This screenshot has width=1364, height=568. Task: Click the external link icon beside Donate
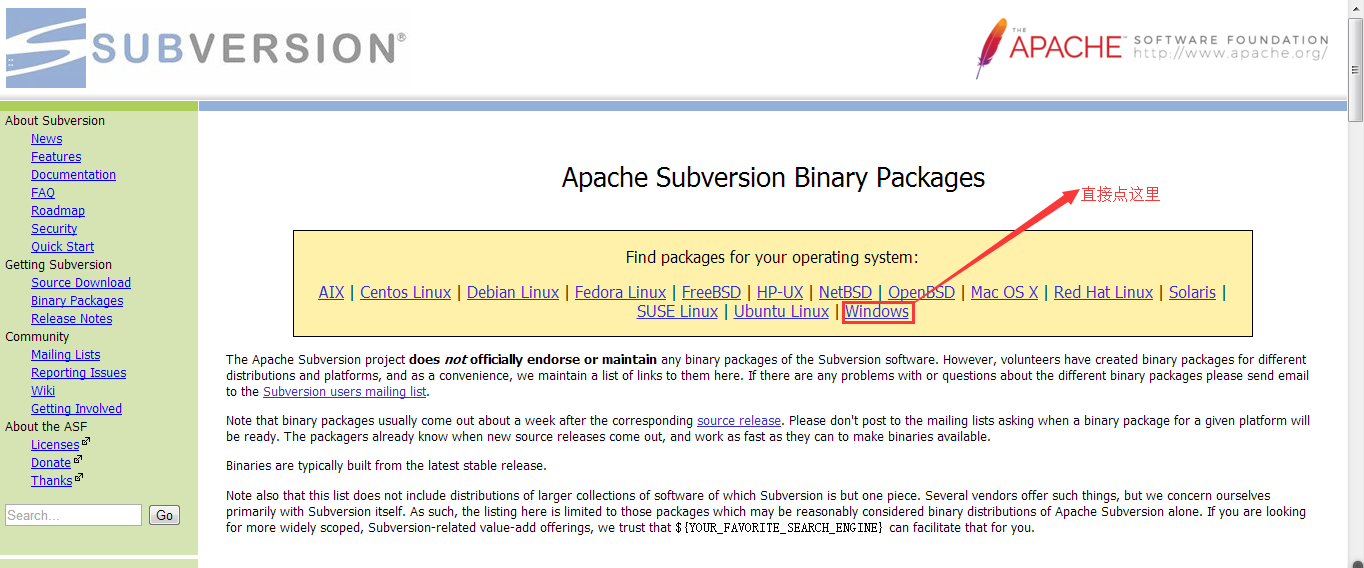pyautogui.click(x=78, y=459)
